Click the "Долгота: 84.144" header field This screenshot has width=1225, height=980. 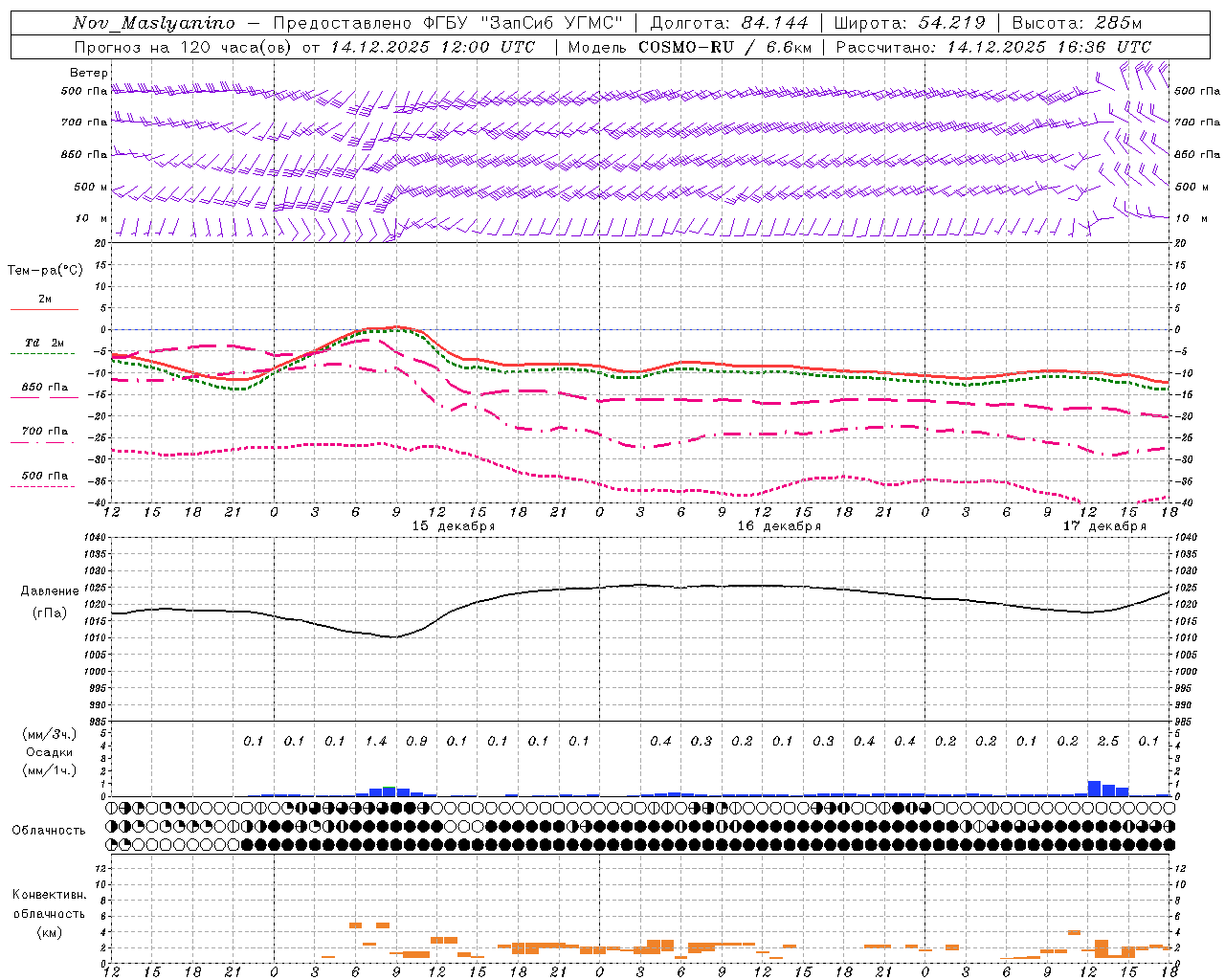(x=729, y=23)
